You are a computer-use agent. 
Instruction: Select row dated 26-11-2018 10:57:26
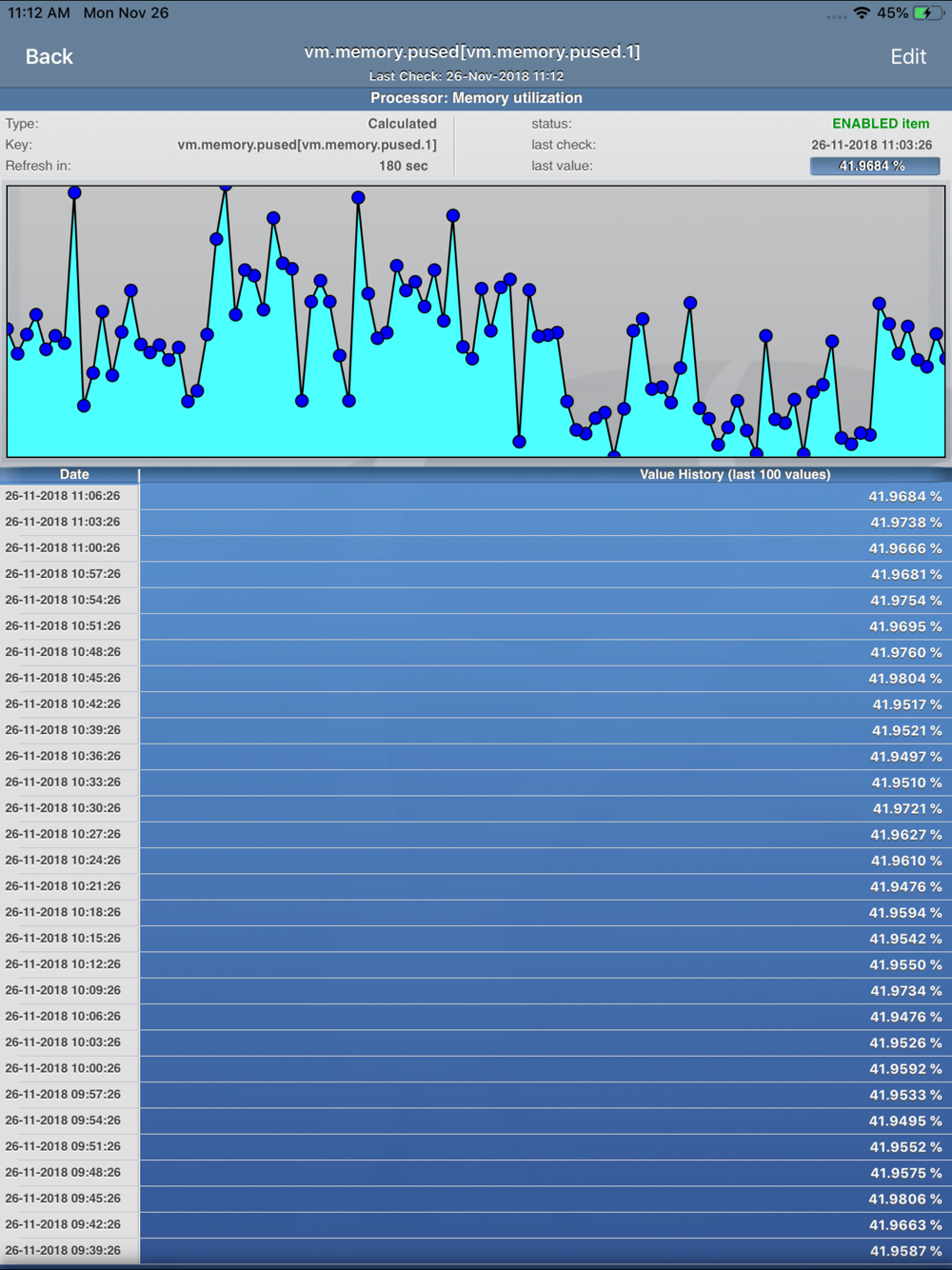(x=476, y=574)
